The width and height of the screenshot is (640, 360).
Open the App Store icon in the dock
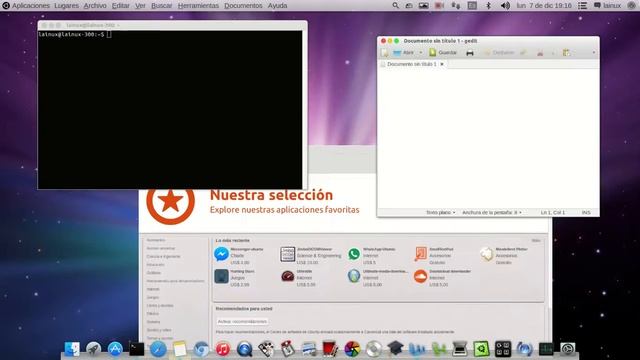point(115,349)
